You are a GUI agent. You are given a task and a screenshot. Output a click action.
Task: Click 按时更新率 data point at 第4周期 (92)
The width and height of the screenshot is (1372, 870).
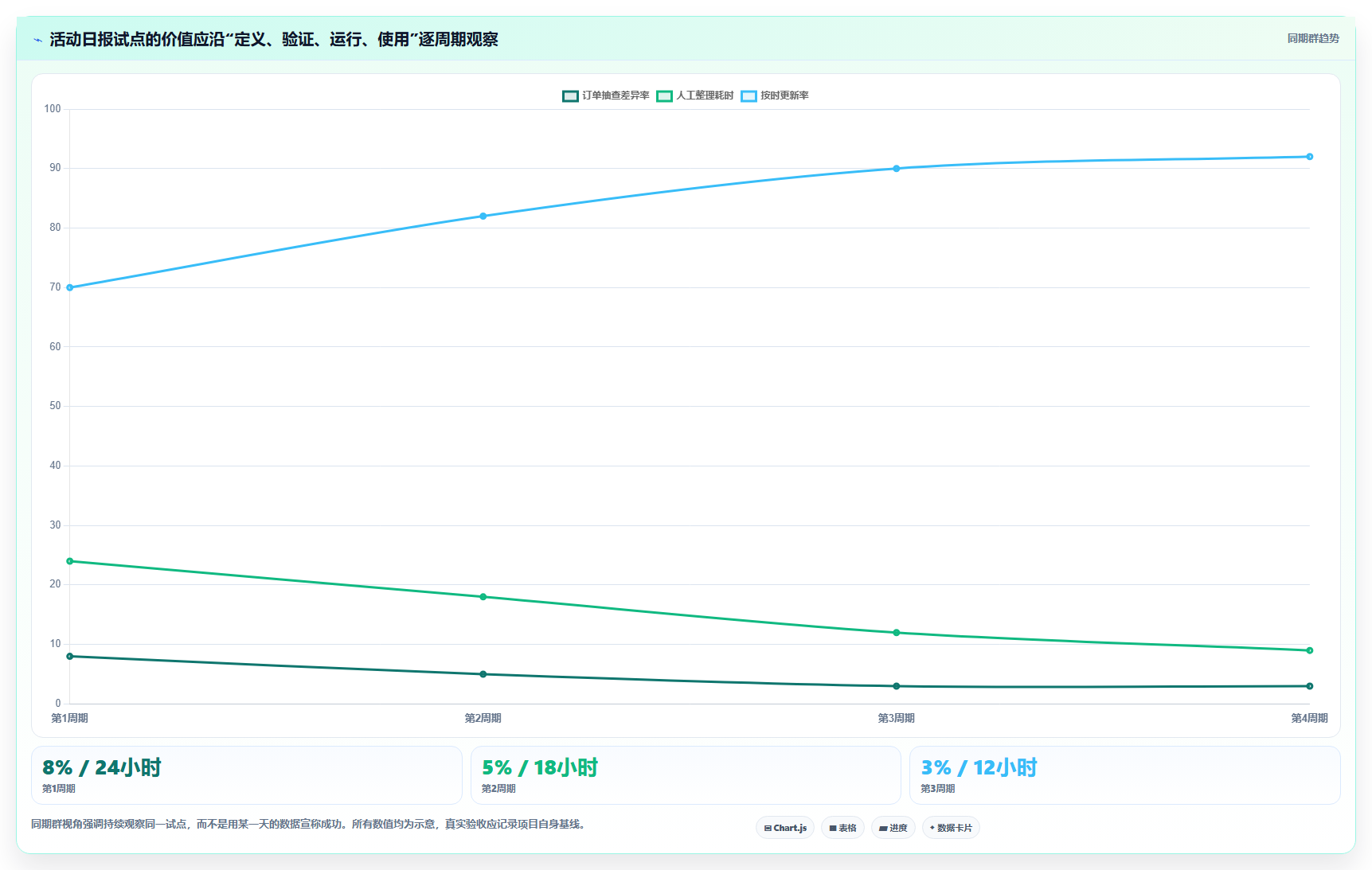coord(1310,157)
